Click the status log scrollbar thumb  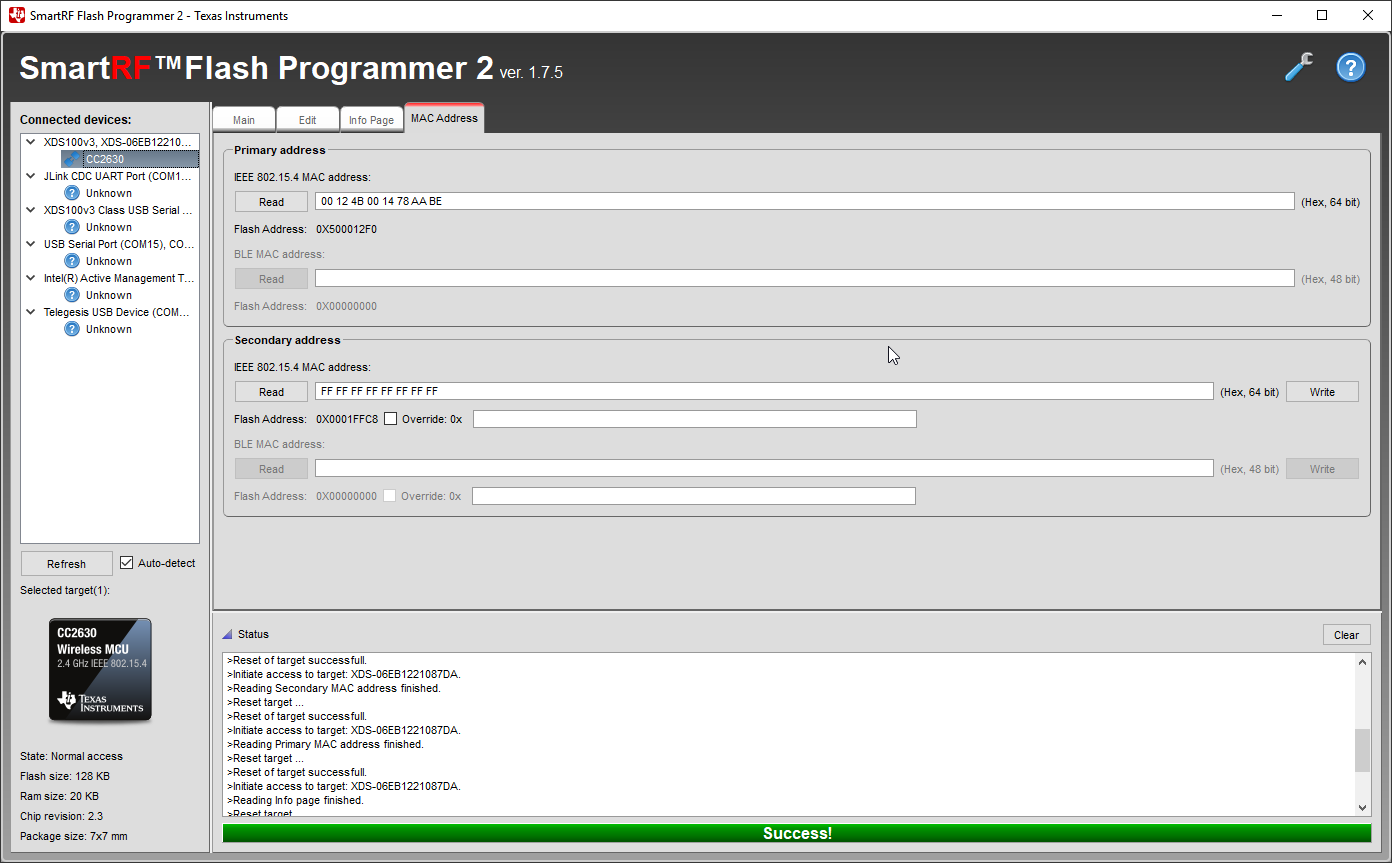(1362, 750)
